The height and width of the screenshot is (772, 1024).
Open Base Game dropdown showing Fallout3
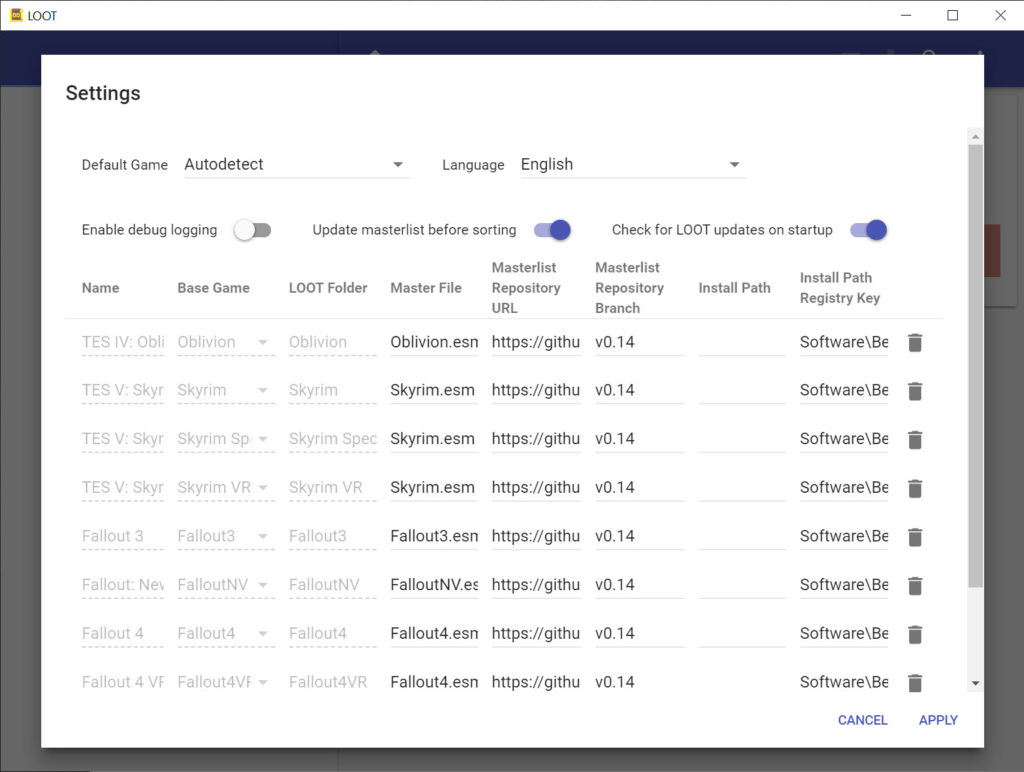[225, 536]
